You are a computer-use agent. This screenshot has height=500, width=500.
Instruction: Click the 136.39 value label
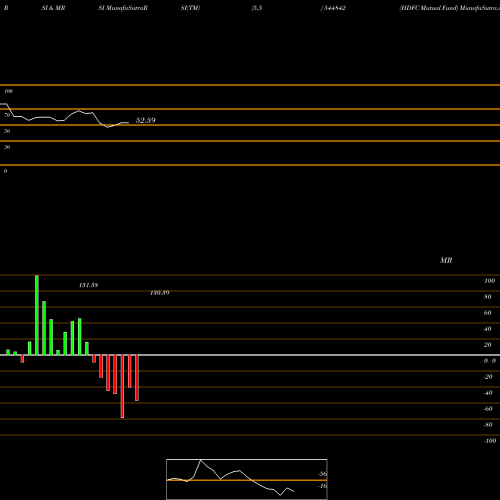point(160,293)
